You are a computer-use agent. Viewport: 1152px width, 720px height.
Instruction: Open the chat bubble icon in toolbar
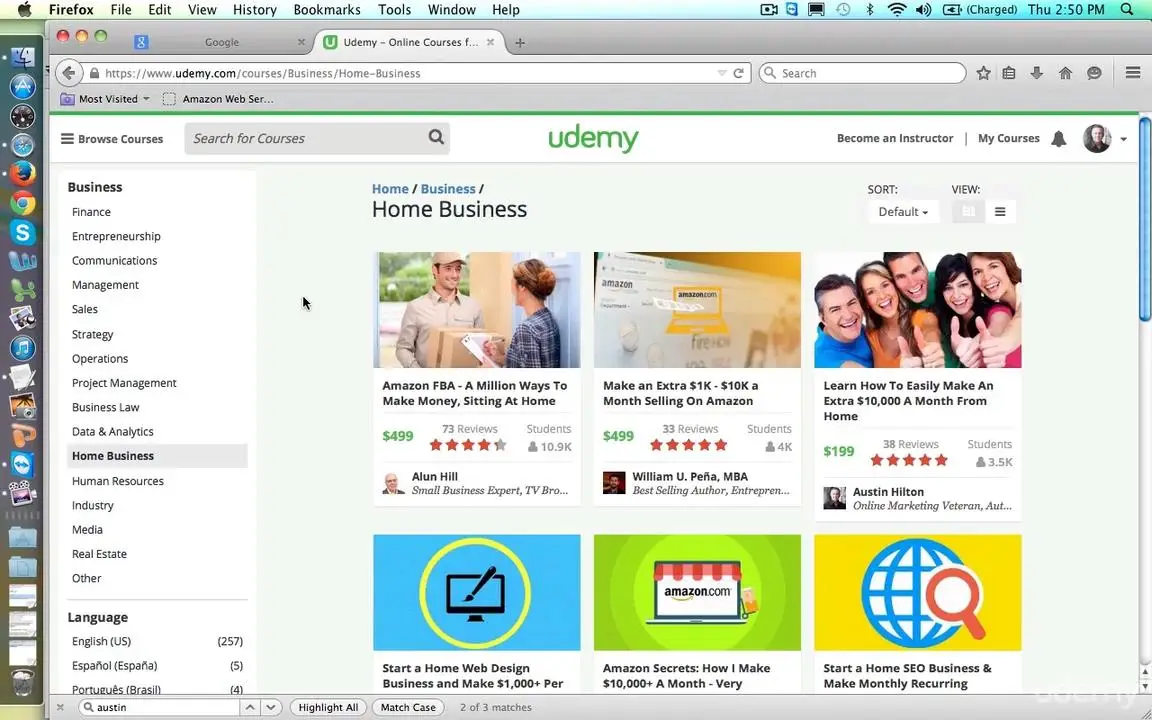[1094, 73]
